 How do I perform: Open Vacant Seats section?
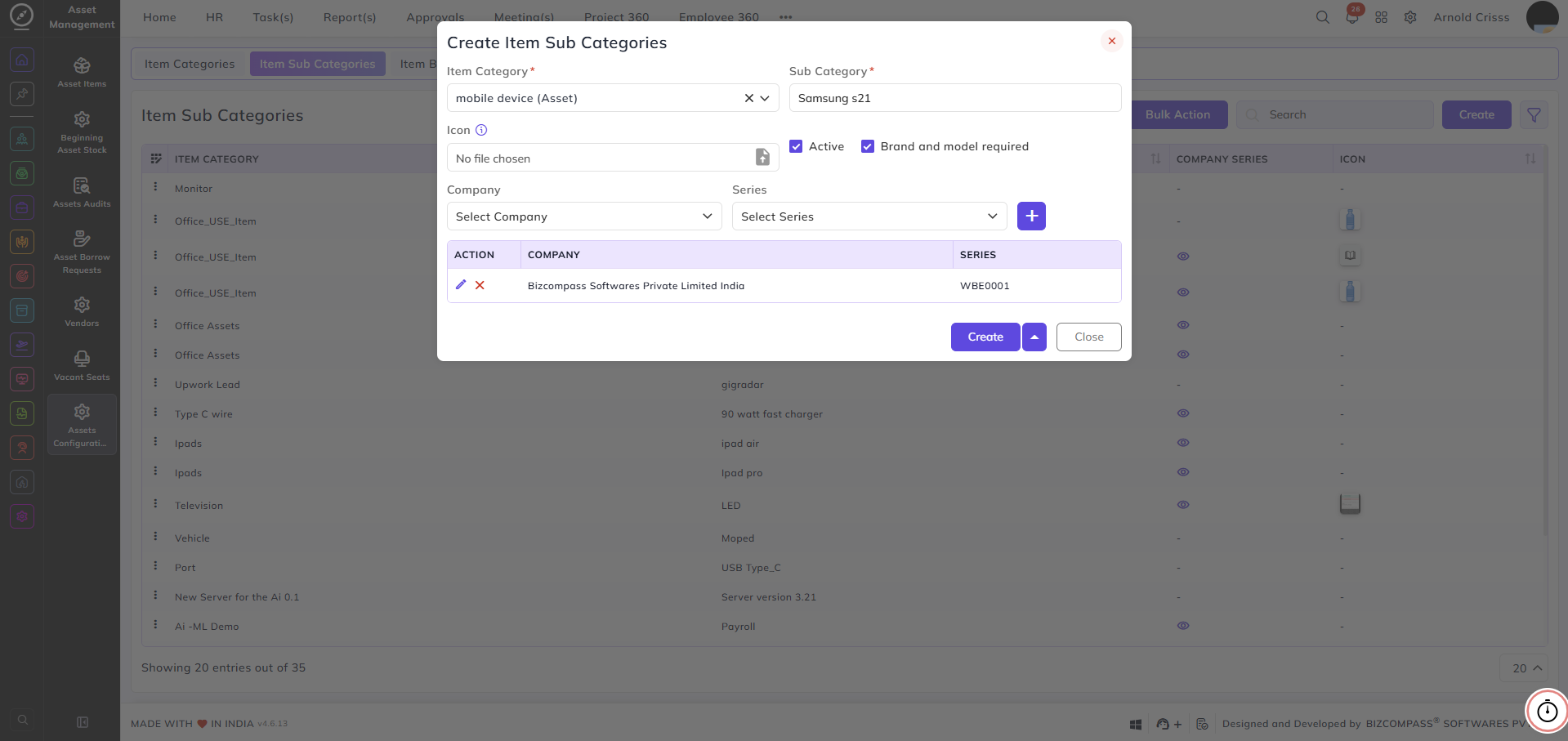pyautogui.click(x=82, y=365)
